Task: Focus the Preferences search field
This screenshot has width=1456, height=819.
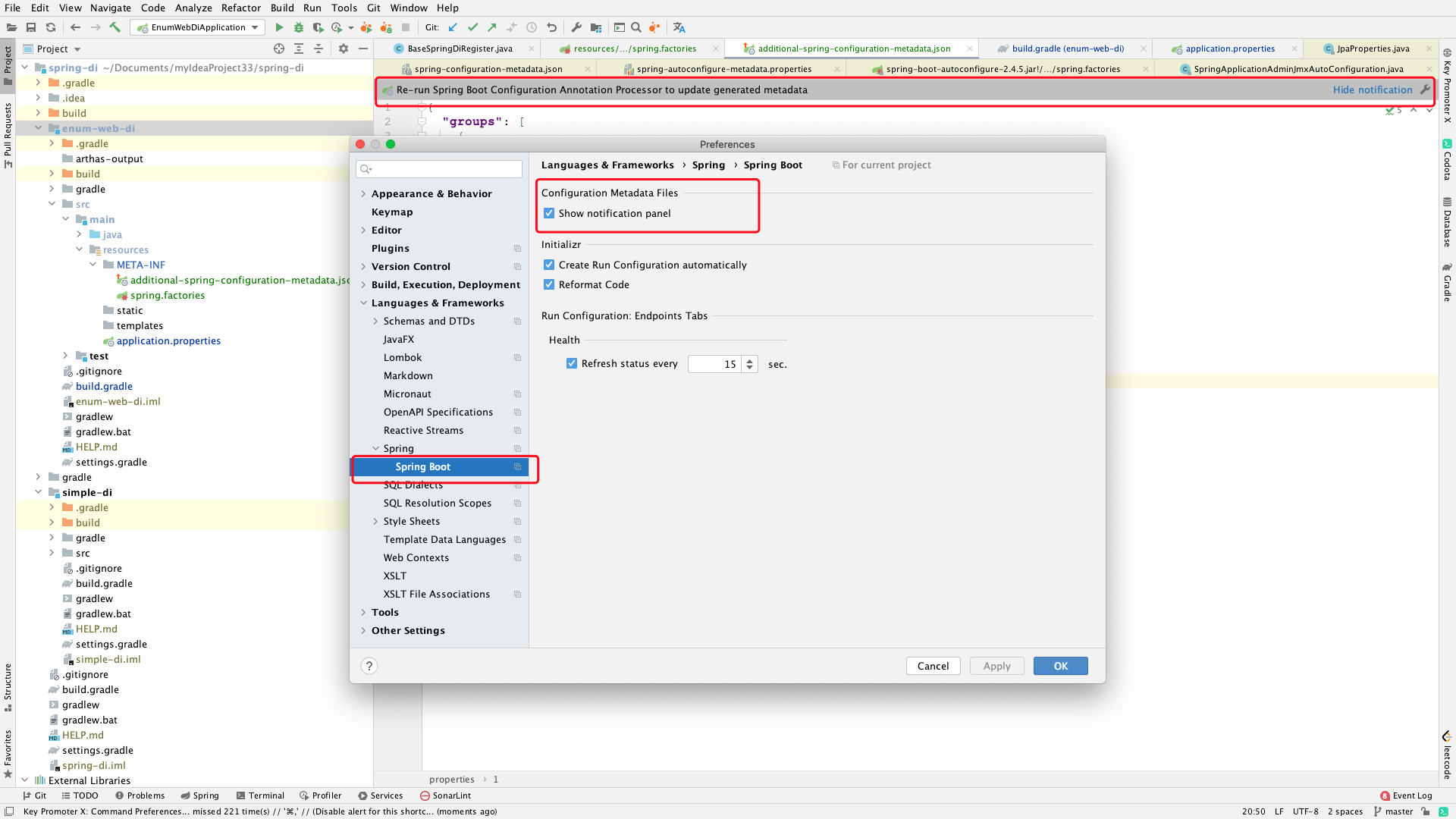Action: click(x=439, y=168)
